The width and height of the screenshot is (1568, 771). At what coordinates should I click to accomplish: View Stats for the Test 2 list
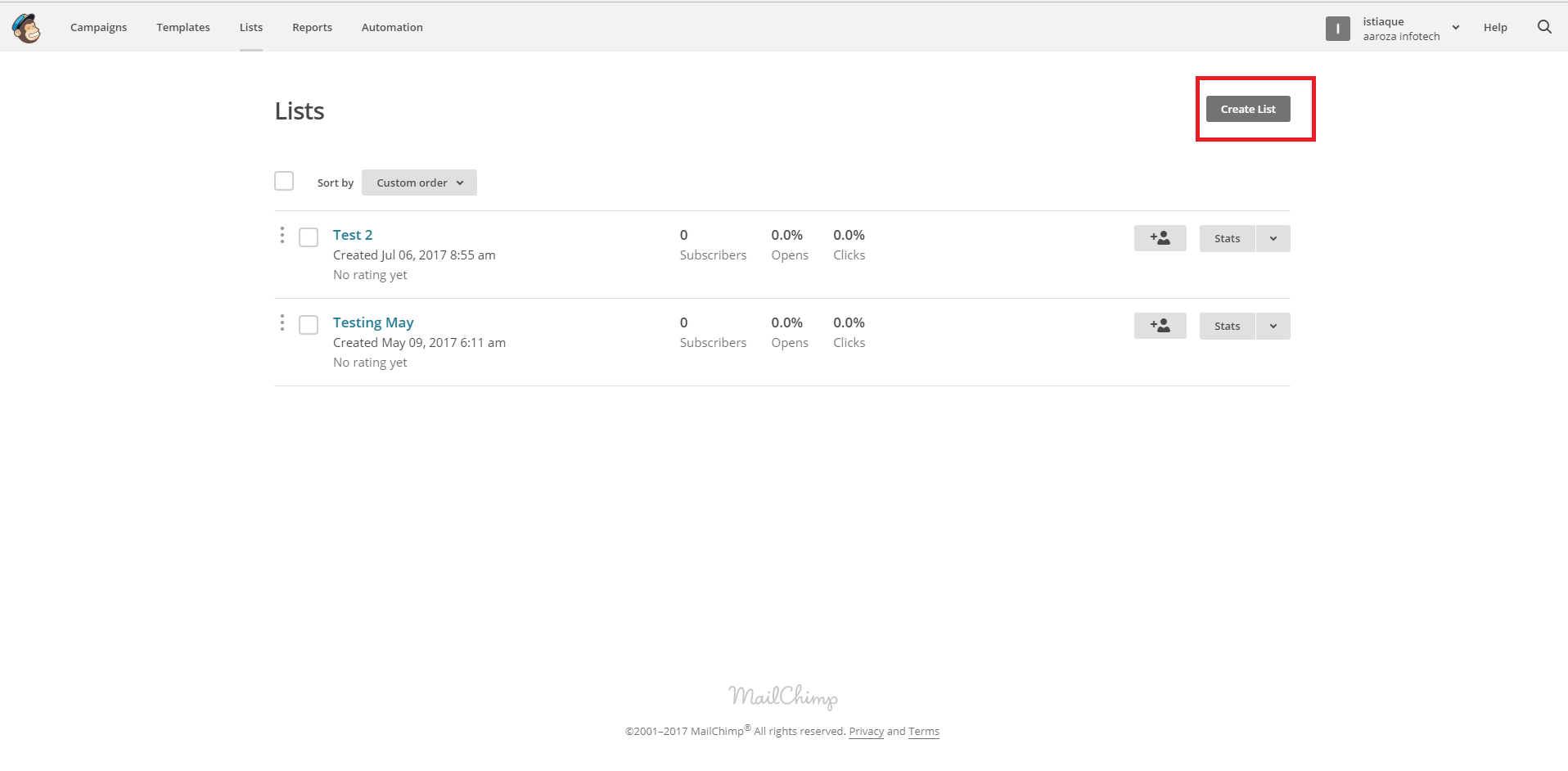tap(1227, 238)
